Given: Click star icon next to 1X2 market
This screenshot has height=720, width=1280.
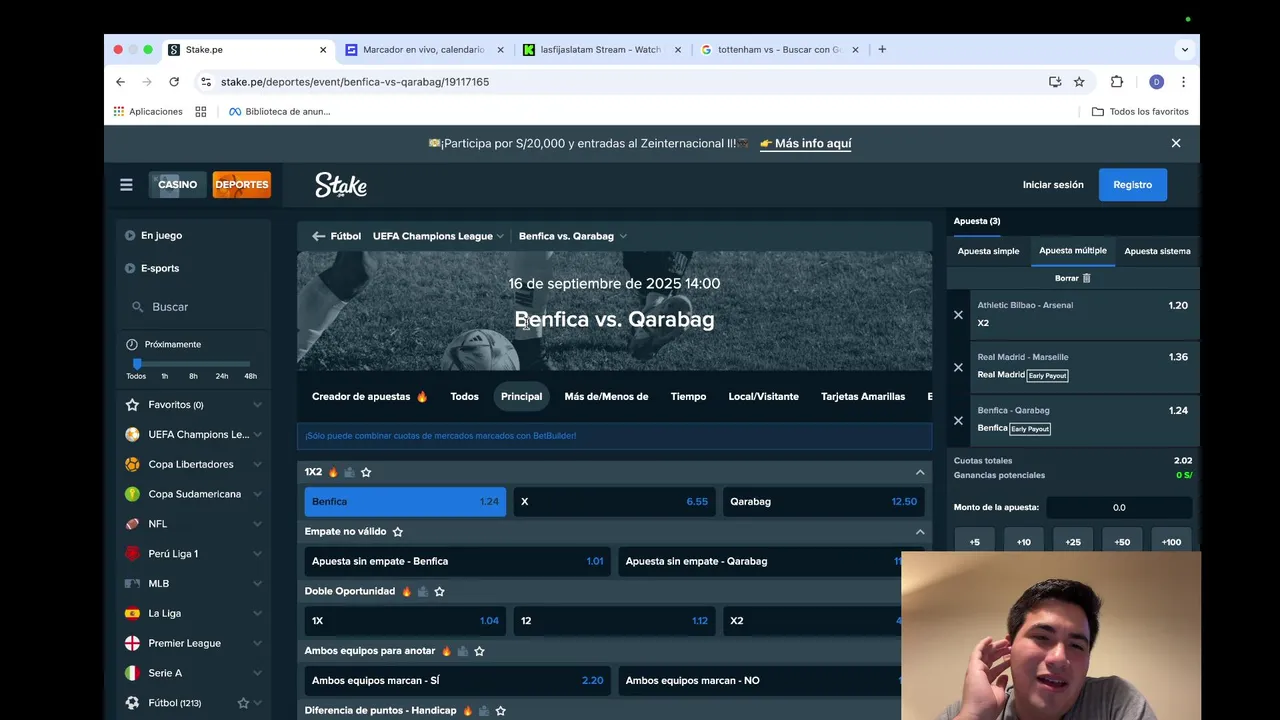Looking at the screenshot, I should pyautogui.click(x=366, y=472).
